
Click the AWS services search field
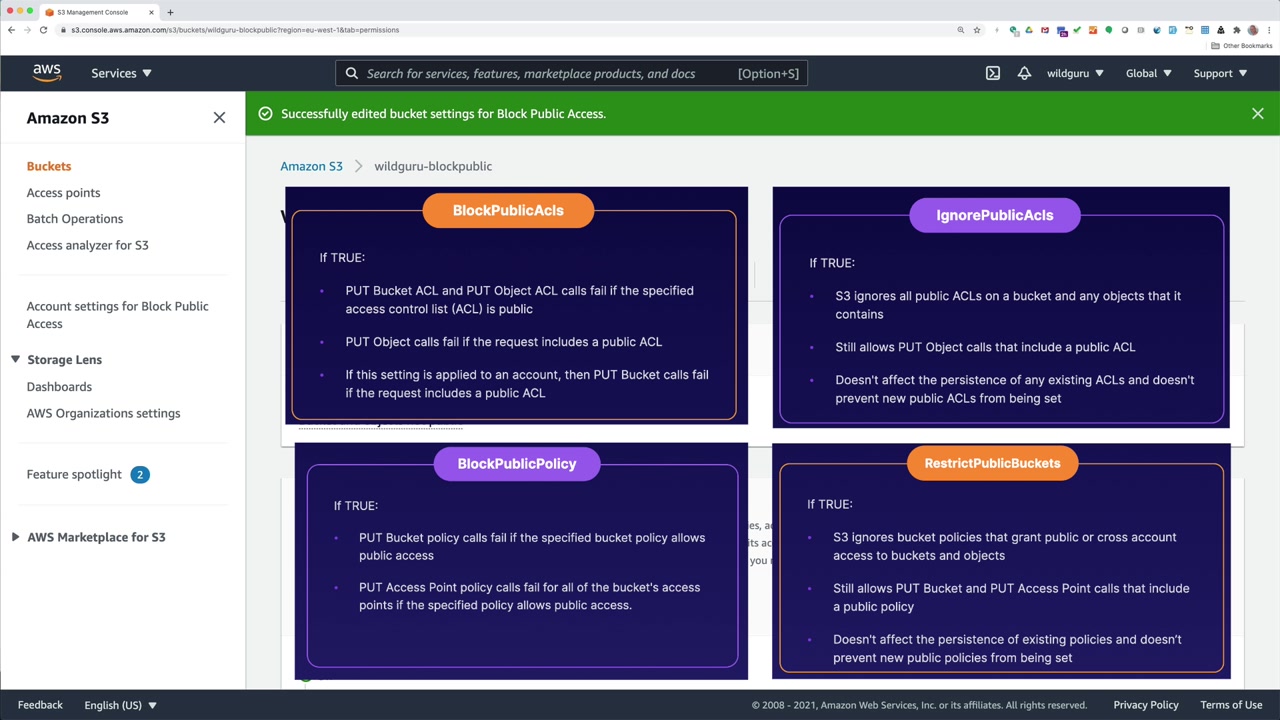click(571, 73)
